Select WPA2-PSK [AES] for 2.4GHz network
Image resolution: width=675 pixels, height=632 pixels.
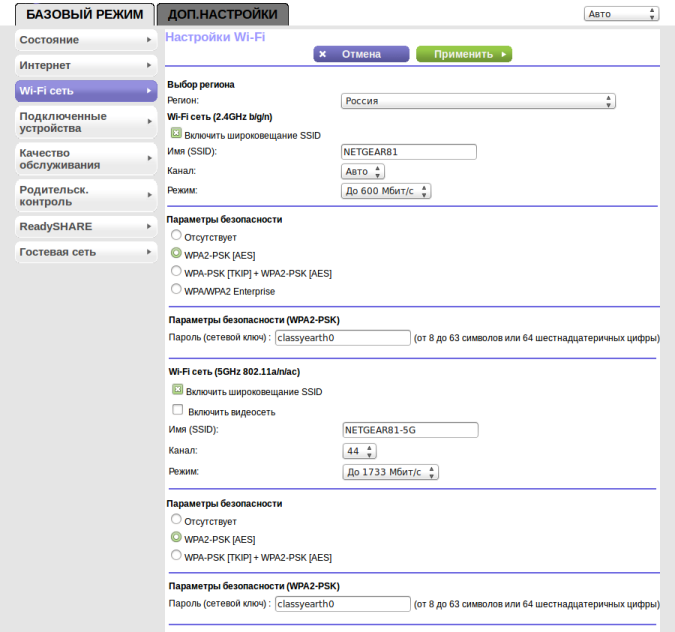point(176,253)
